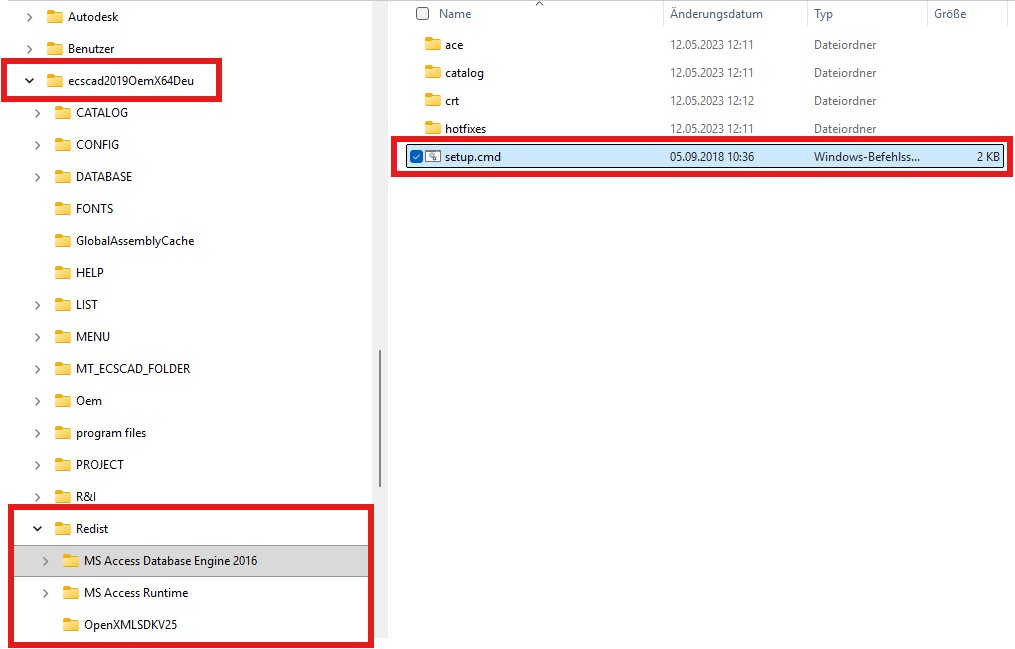This screenshot has width=1015, height=649.
Task: Click the HELP folder icon
Action: 63,272
